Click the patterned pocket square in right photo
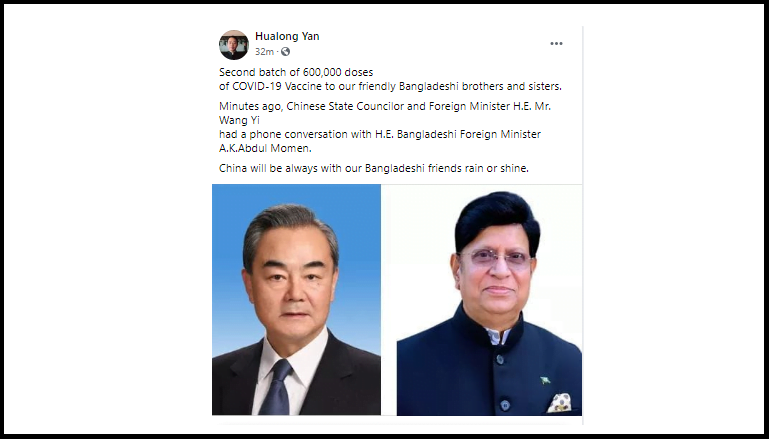Screen dimensions: 770x440 point(559,403)
